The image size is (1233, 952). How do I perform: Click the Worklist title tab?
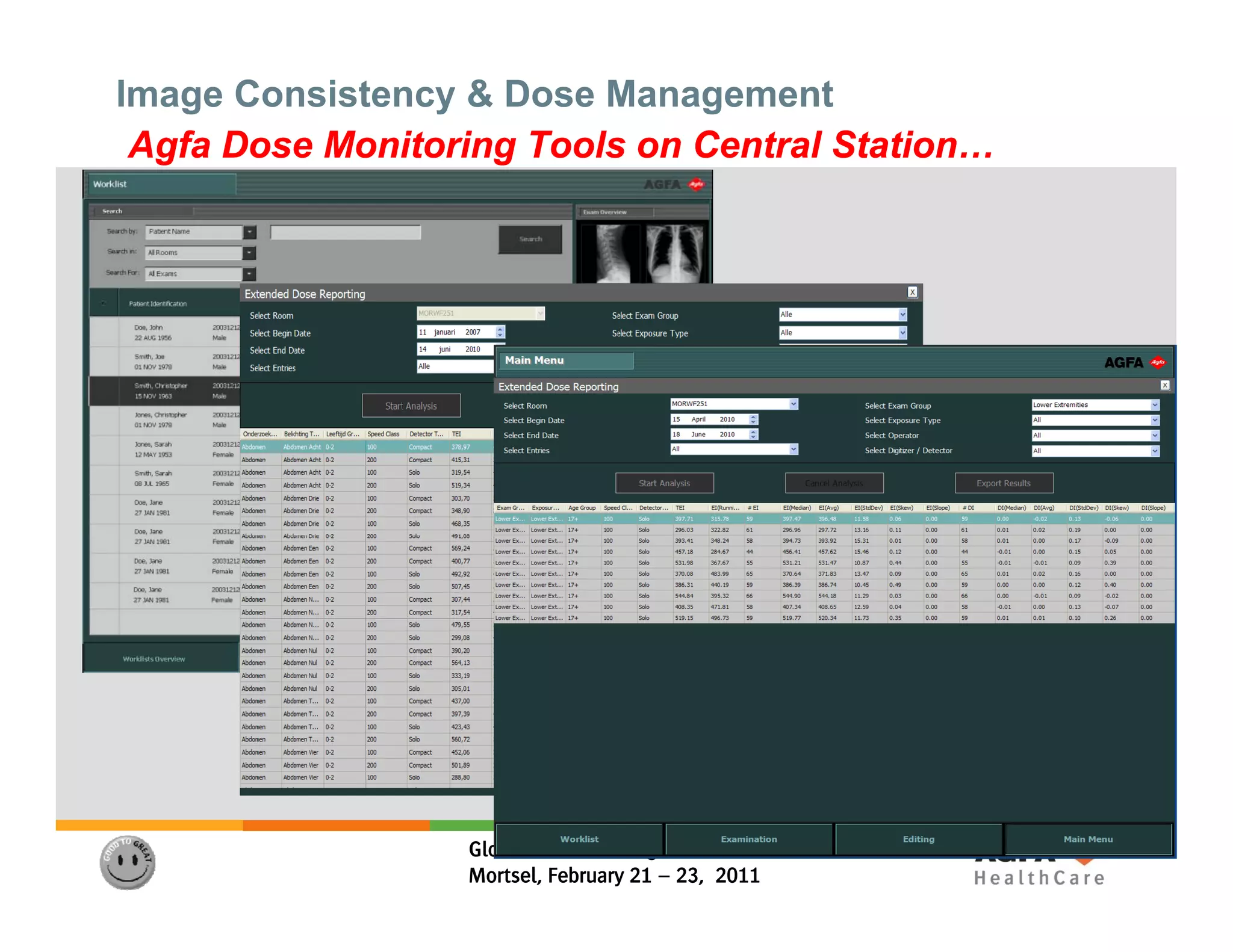(x=161, y=184)
